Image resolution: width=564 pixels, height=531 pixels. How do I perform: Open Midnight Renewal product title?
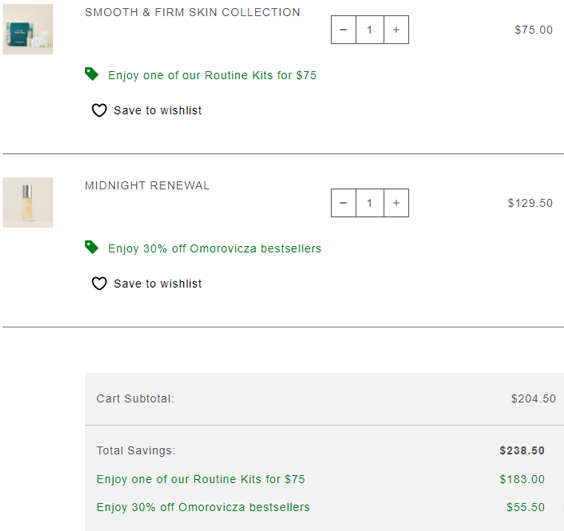coord(147,185)
